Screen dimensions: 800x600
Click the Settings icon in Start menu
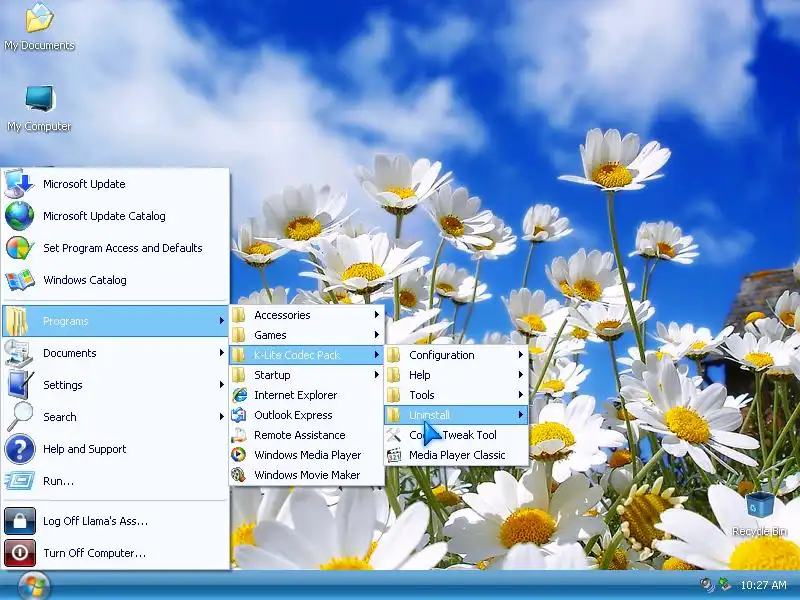[x=19, y=385]
